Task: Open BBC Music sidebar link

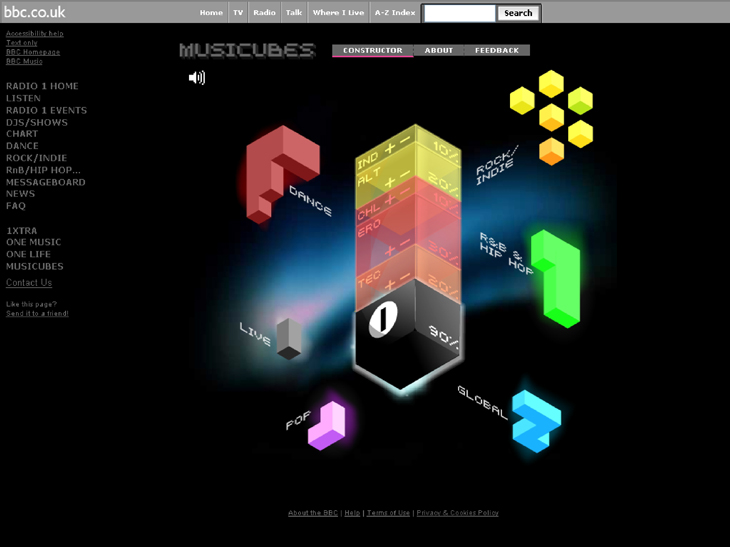Action: click(24, 61)
